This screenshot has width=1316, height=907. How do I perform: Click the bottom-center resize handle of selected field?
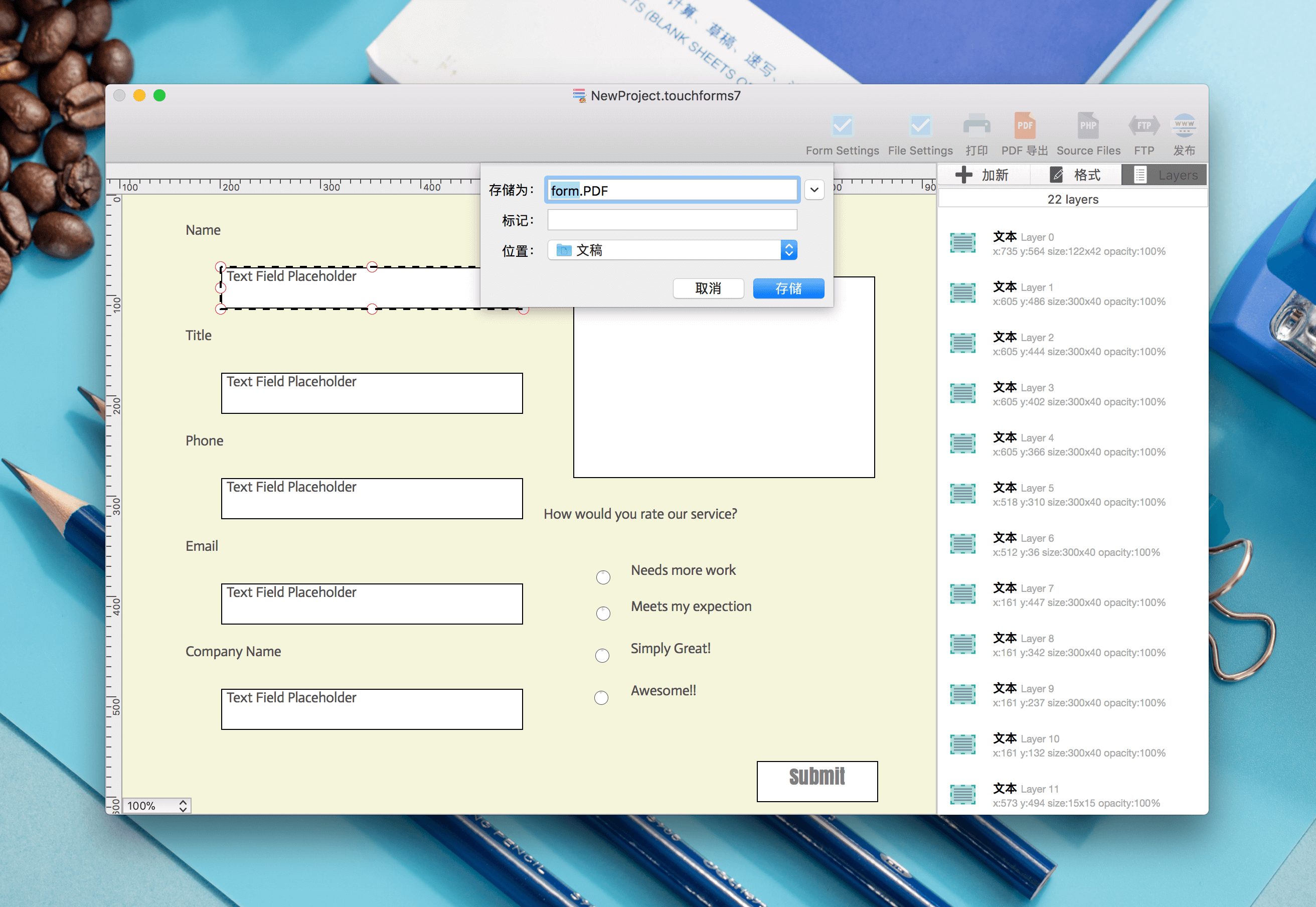(372, 309)
